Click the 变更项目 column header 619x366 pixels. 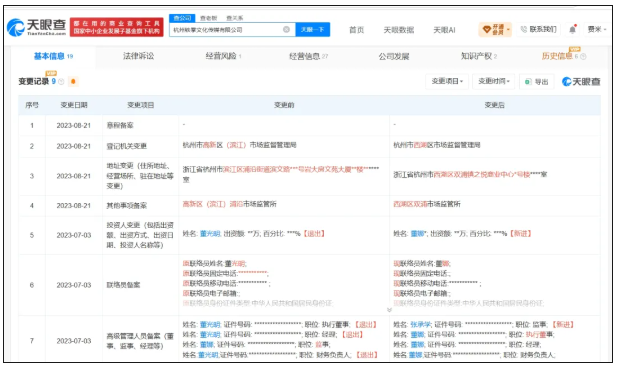click(x=141, y=105)
